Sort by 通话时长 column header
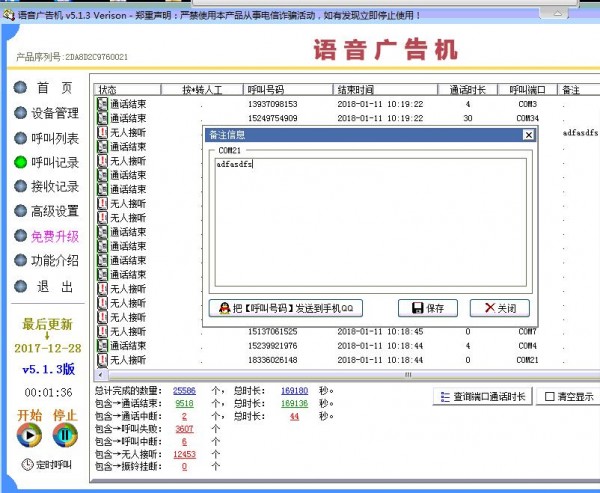600x493 pixels. pos(467,89)
